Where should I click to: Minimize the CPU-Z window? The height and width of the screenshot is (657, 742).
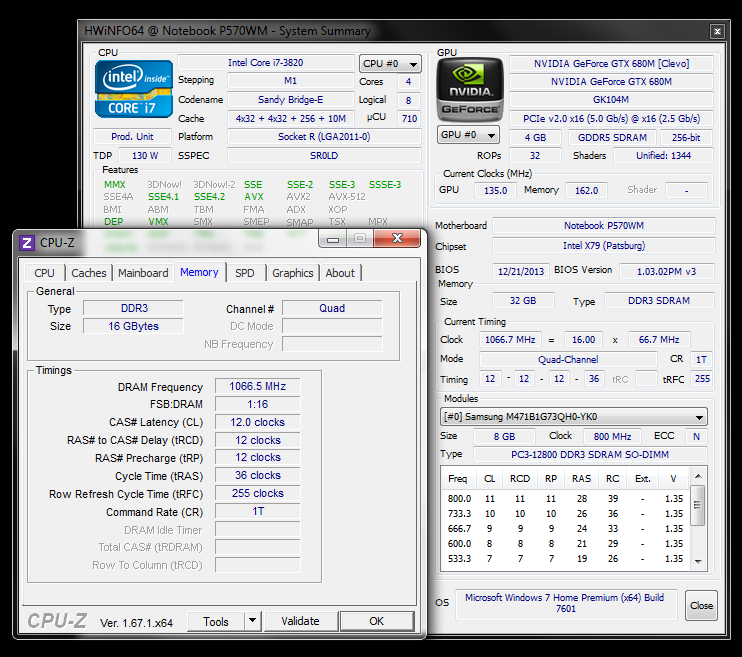(x=333, y=239)
